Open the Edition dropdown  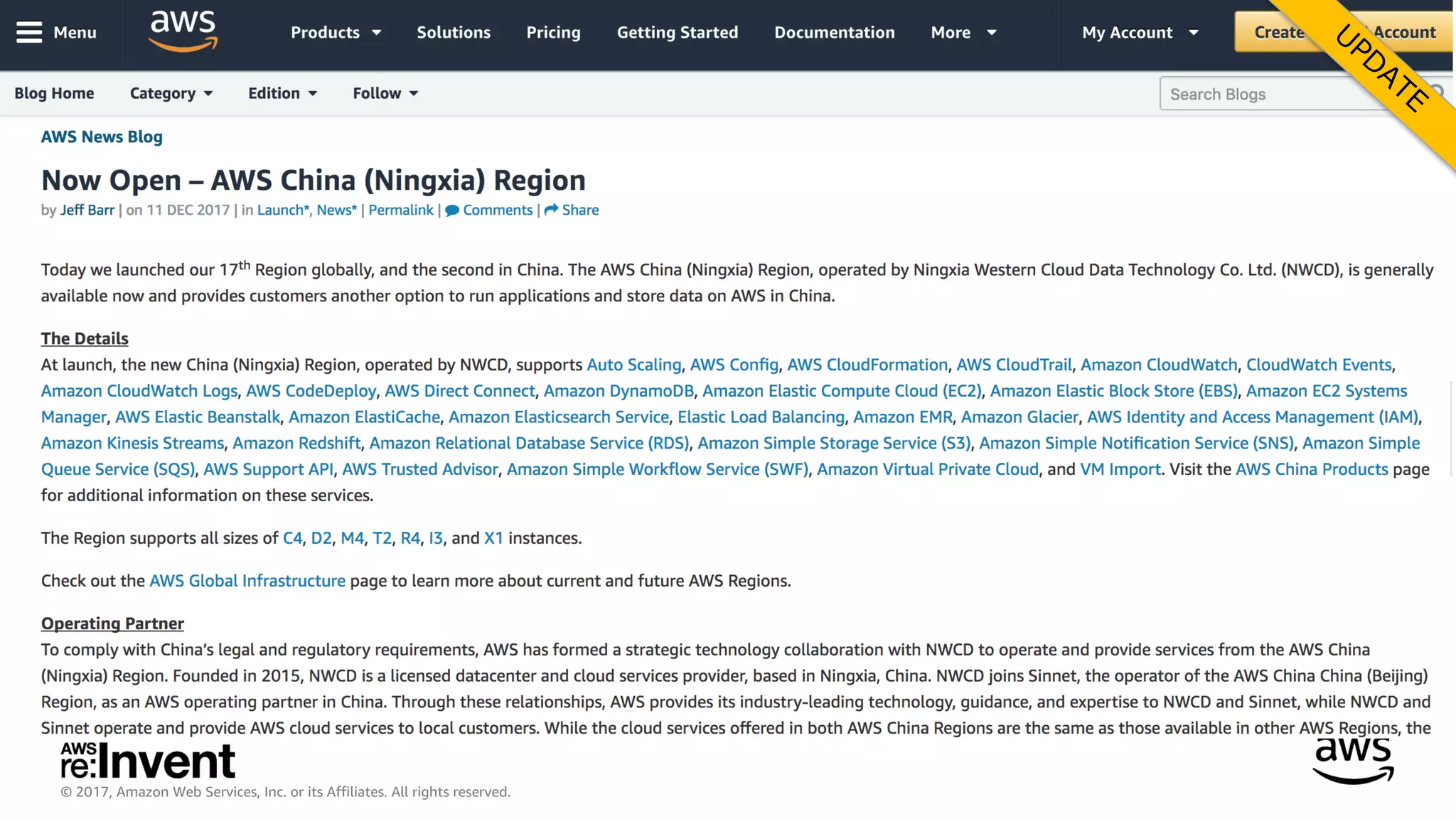click(x=282, y=94)
